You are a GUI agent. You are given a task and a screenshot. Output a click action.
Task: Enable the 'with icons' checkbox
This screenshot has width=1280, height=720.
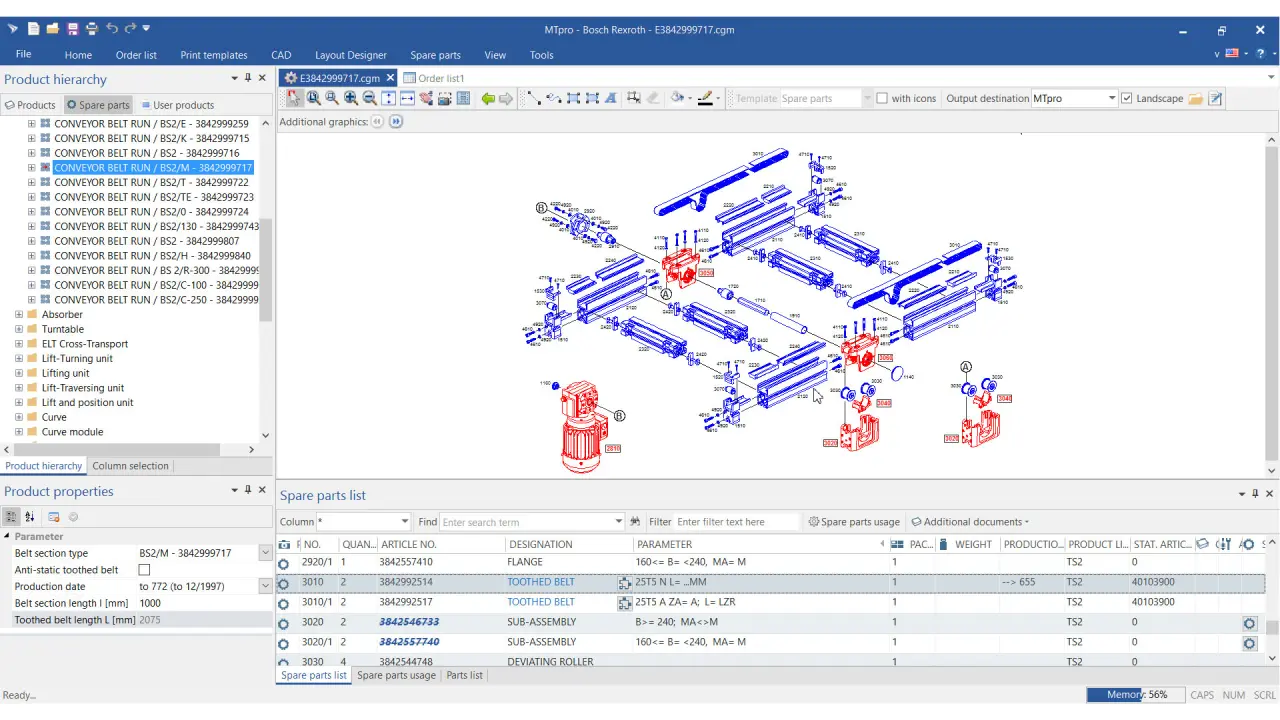[882, 98]
